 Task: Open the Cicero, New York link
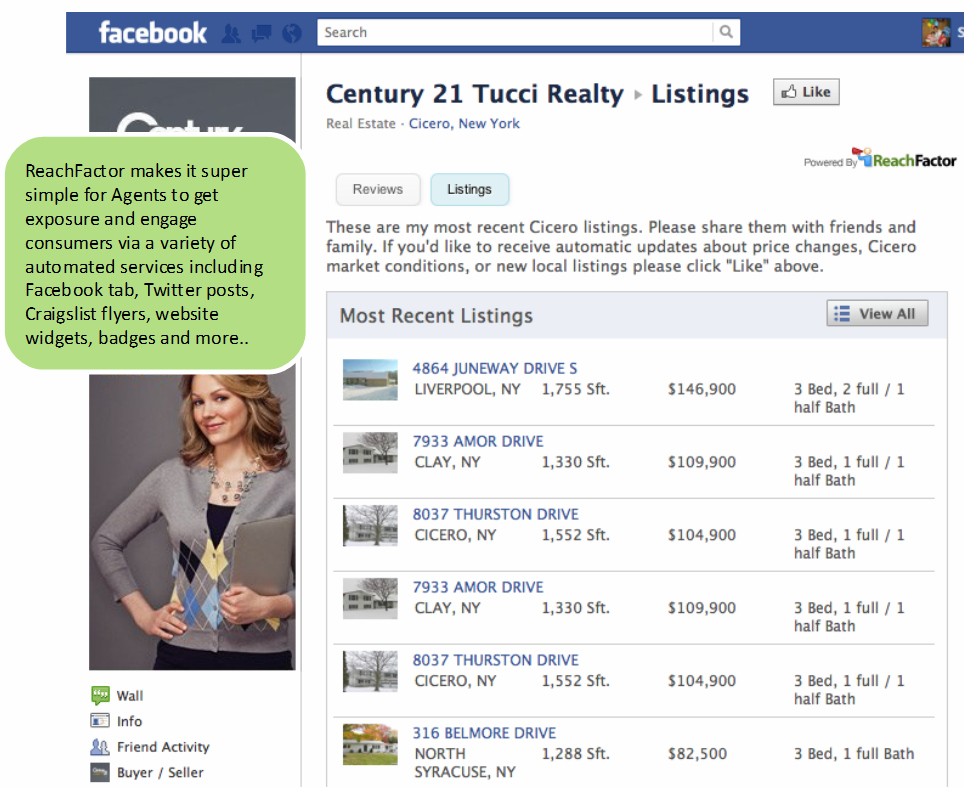[464, 124]
